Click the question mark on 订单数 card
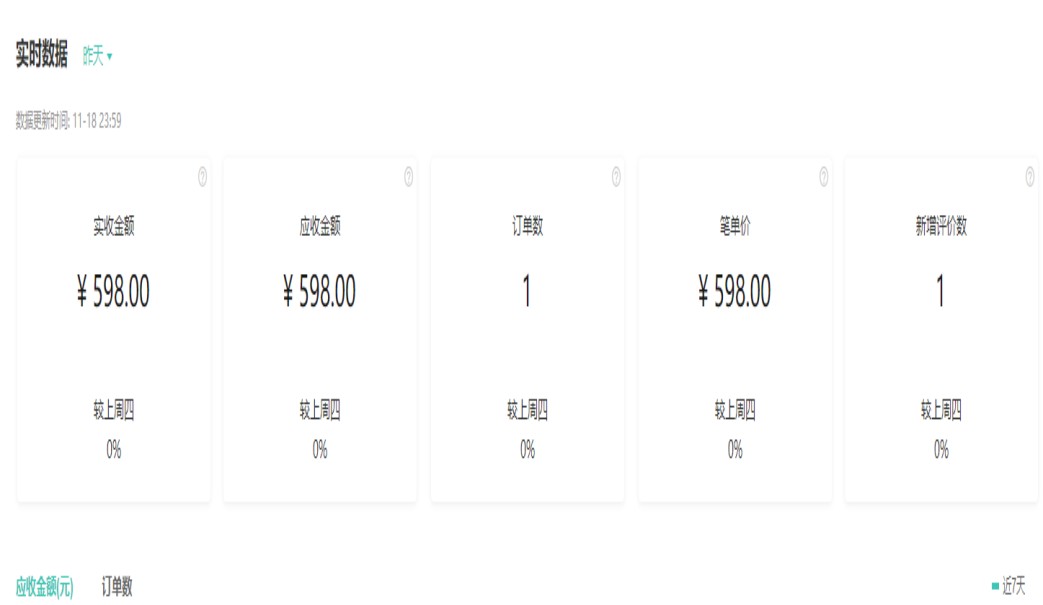 [616, 177]
